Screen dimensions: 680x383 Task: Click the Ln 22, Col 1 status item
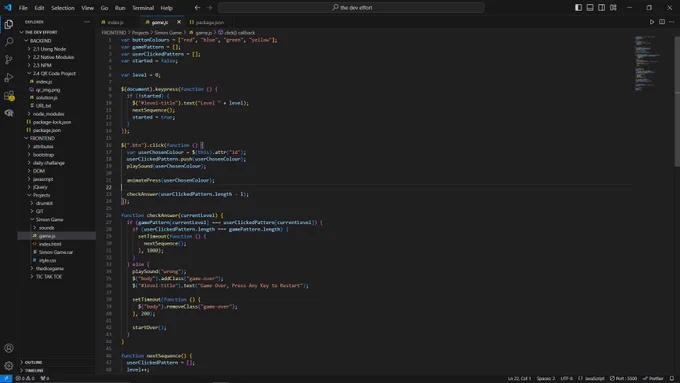coord(519,378)
